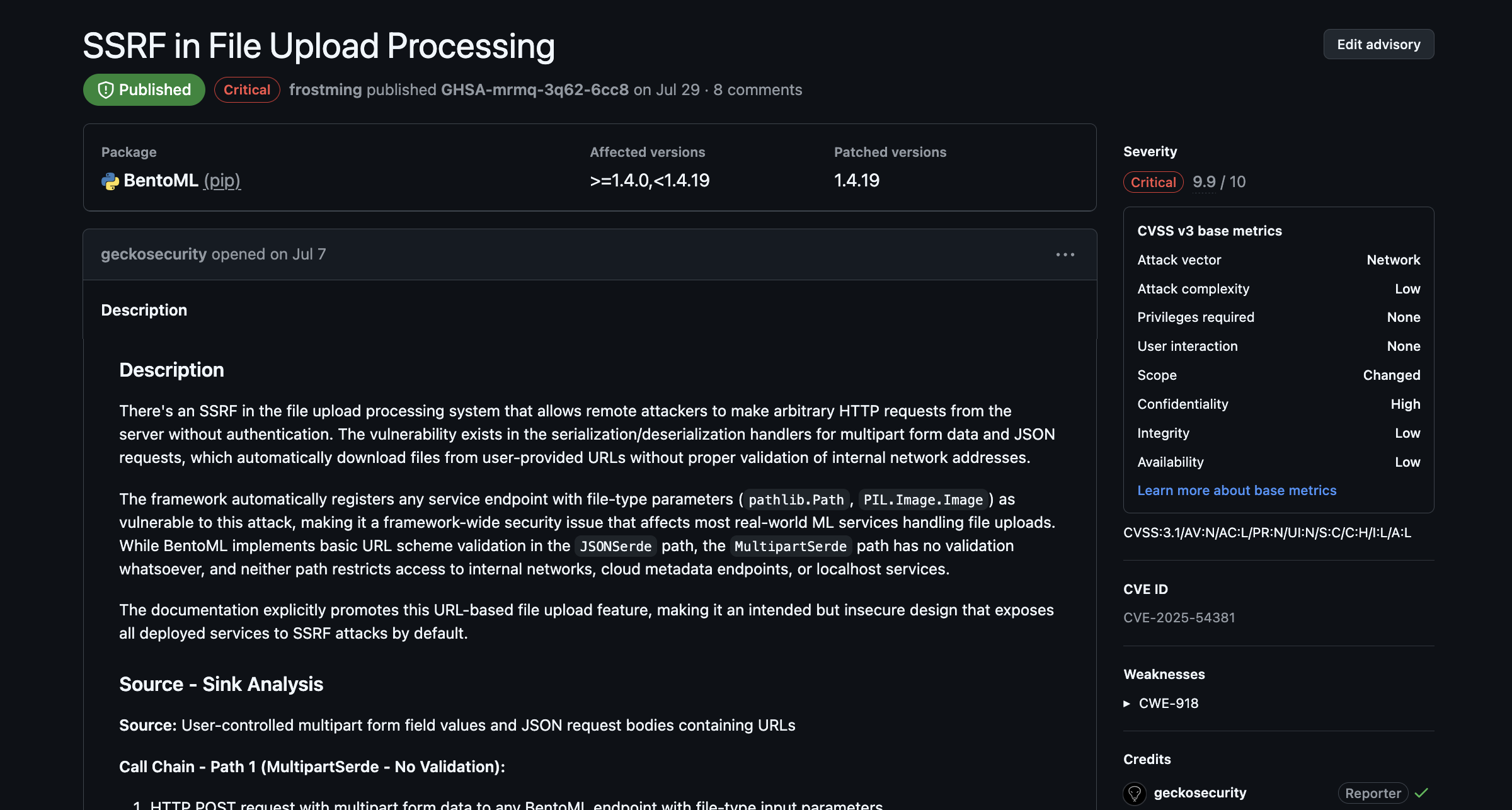1512x810 pixels.
Task: Click the Edit advisory button
Action: (x=1378, y=44)
